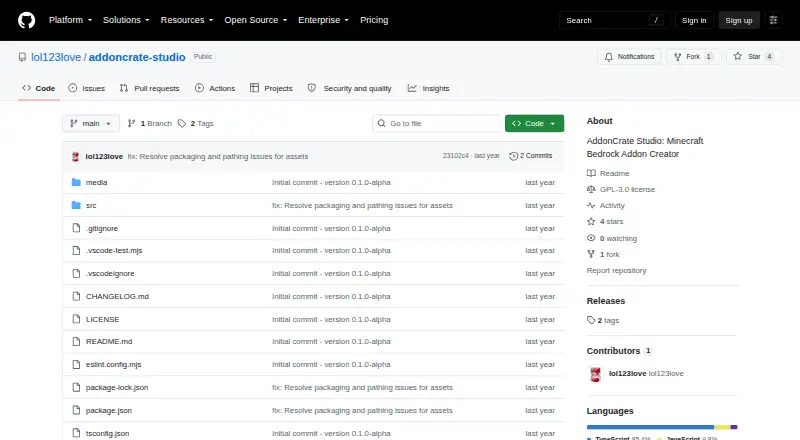The height and width of the screenshot is (440, 800).
Task: Click the star icon to star repository
Action: (x=738, y=56)
